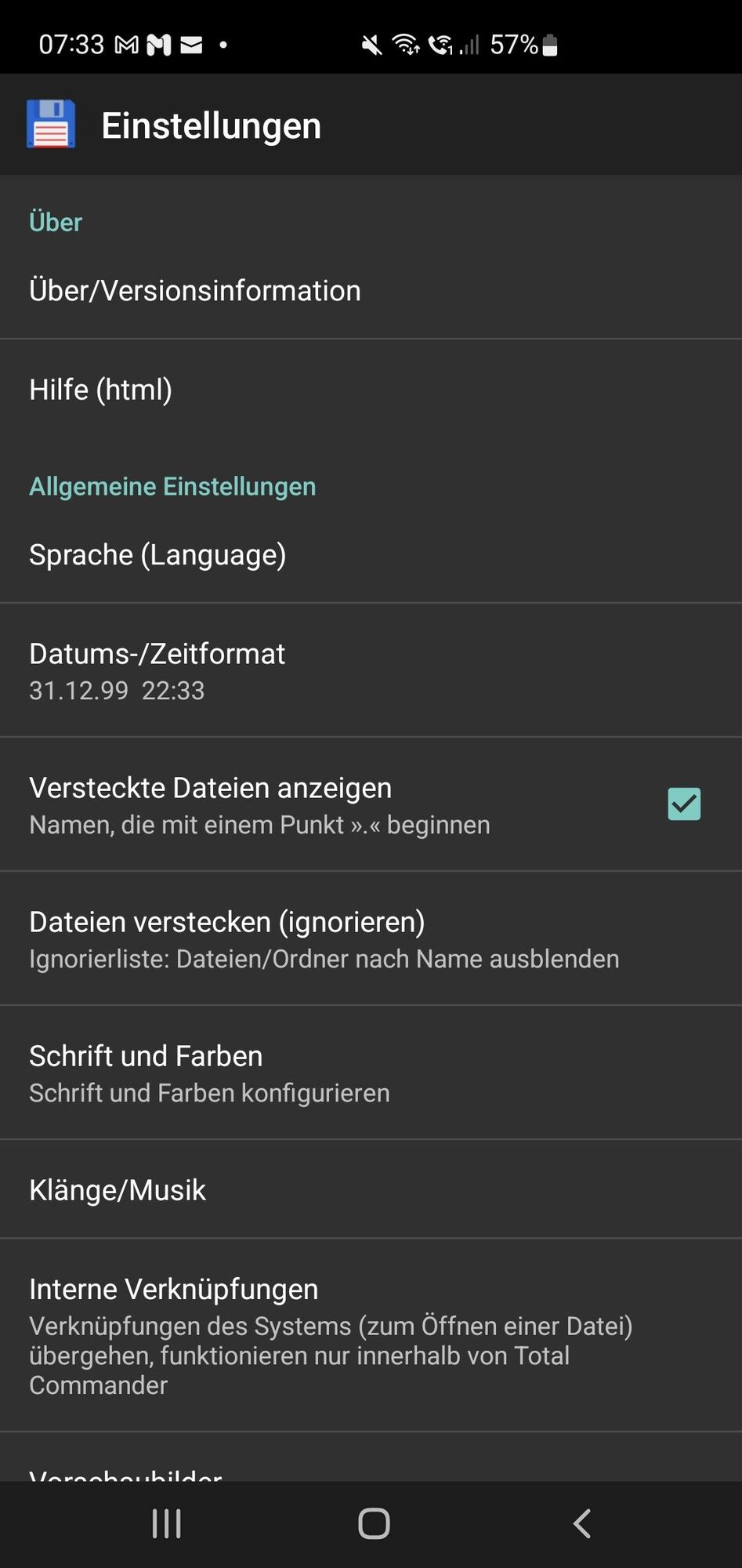Viewport: 742px width, 1568px height.
Task: Tap the Android home button
Action: point(374,1524)
